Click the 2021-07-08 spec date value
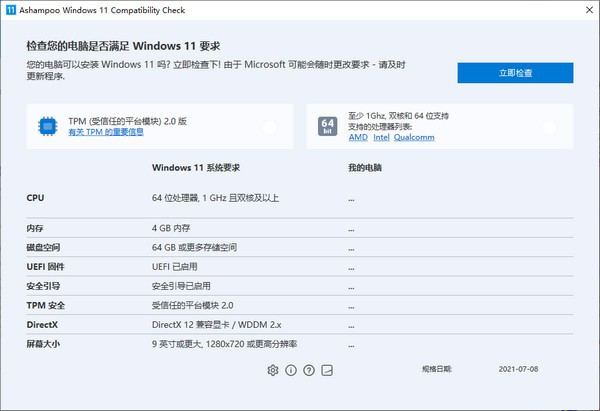The image size is (600, 411). 518,369
